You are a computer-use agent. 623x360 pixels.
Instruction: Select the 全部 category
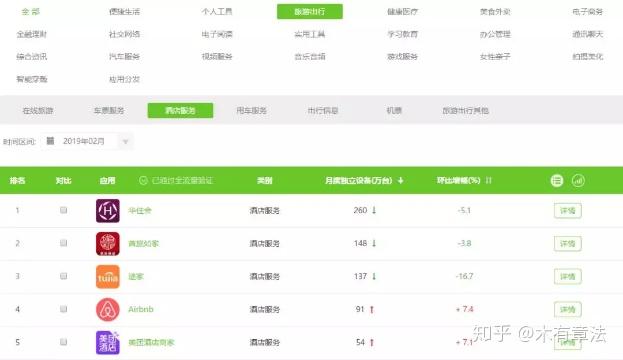coord(31,12)
